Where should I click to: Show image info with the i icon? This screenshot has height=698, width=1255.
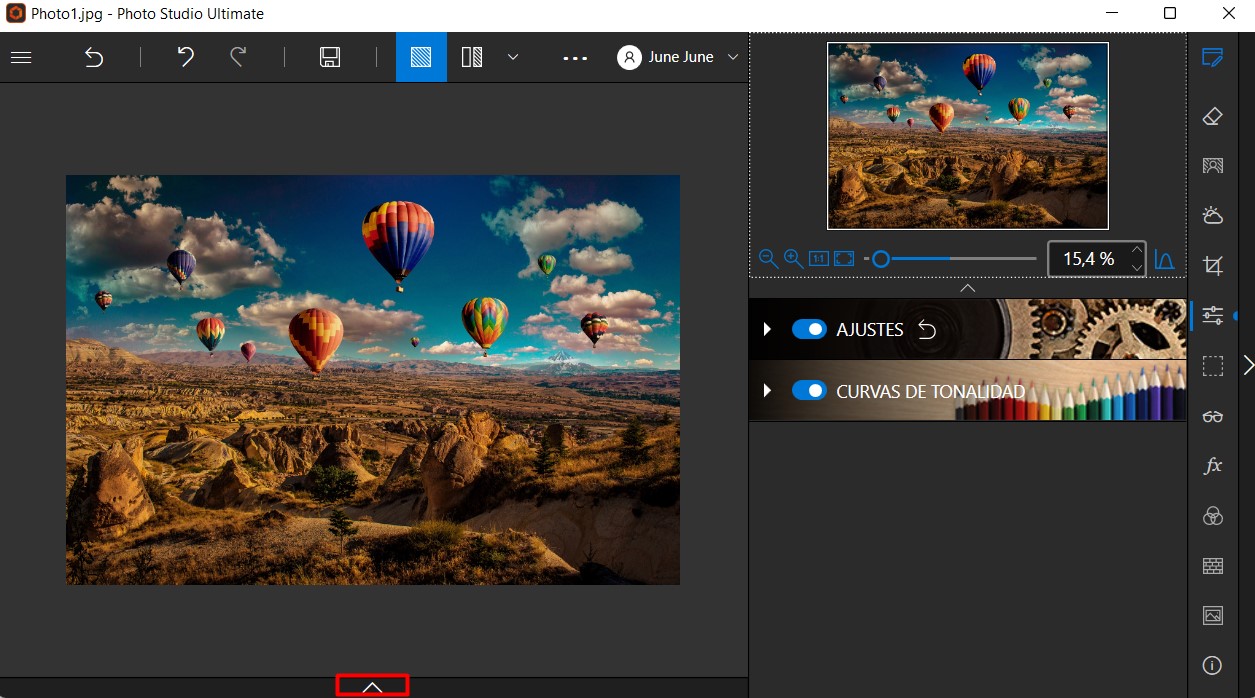pos(1213,665)
